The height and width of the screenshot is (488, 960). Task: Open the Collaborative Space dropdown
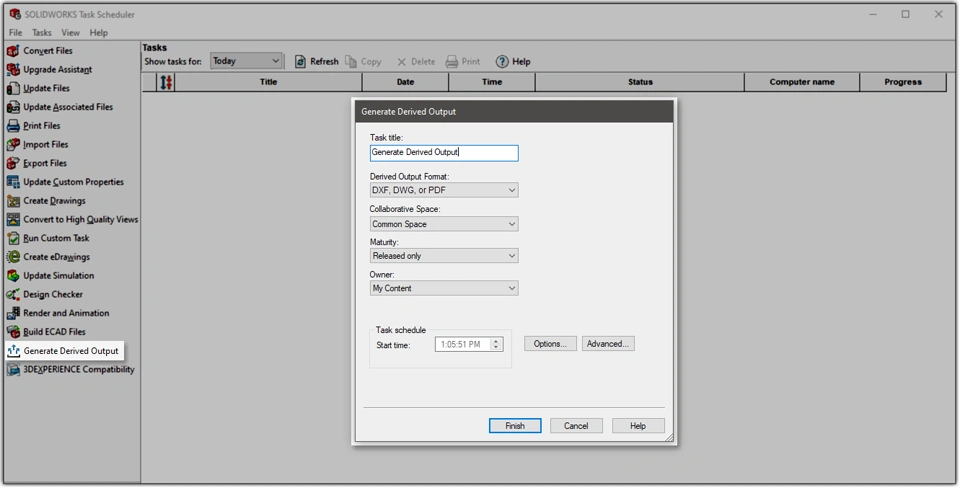tap(444, 224)
